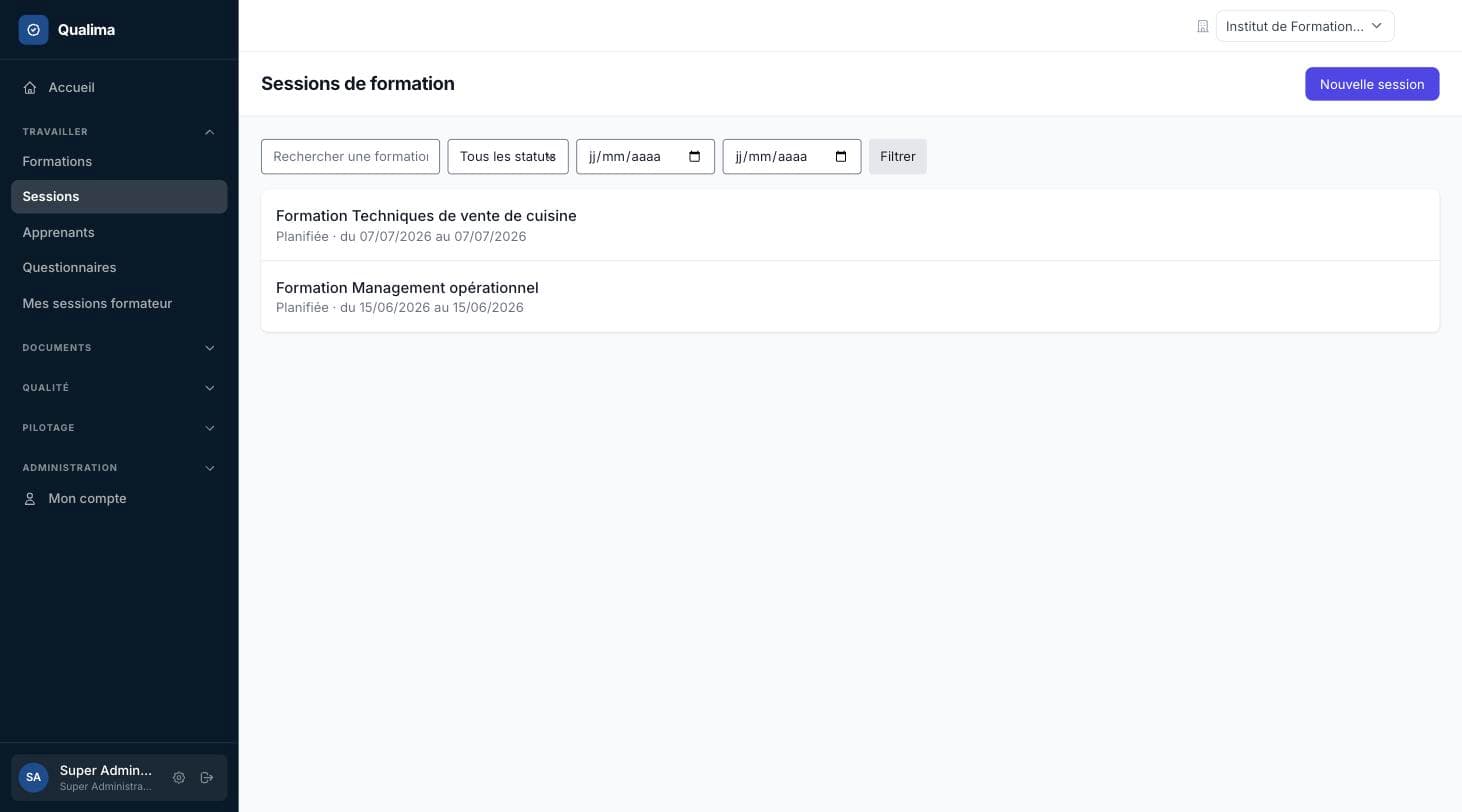Click 'du 07/07/2026 au 07/07/2026' text
Viewport: 1462px width, 812px height.
433,237
